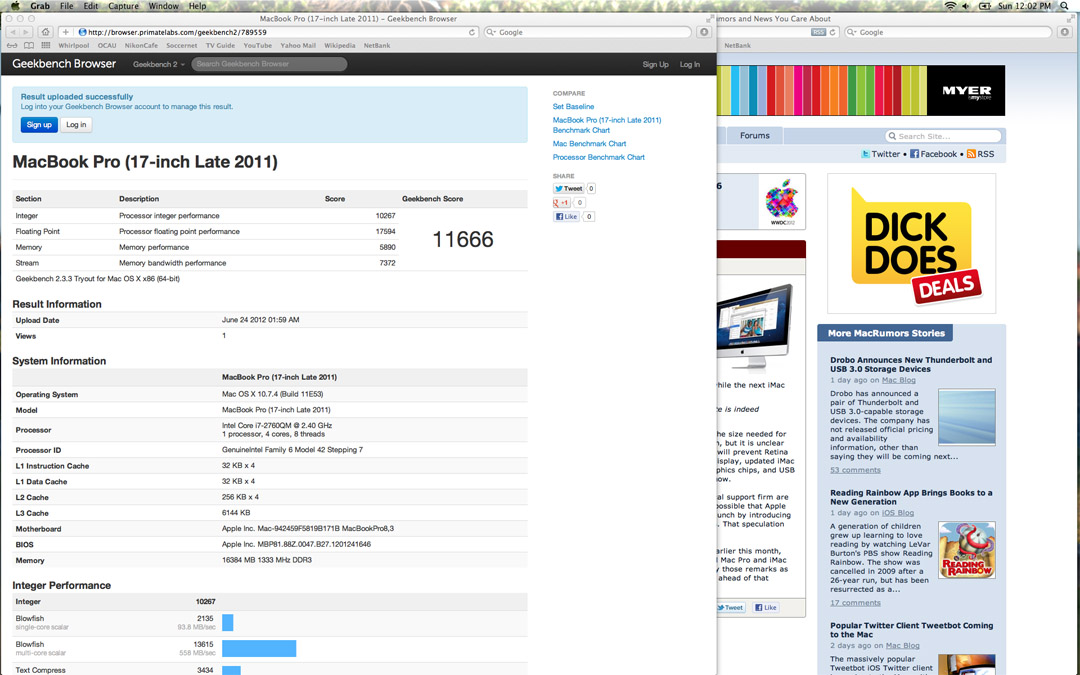The image size is (1080, 675).
Task: Share result on Google +1
Action: 561,202
